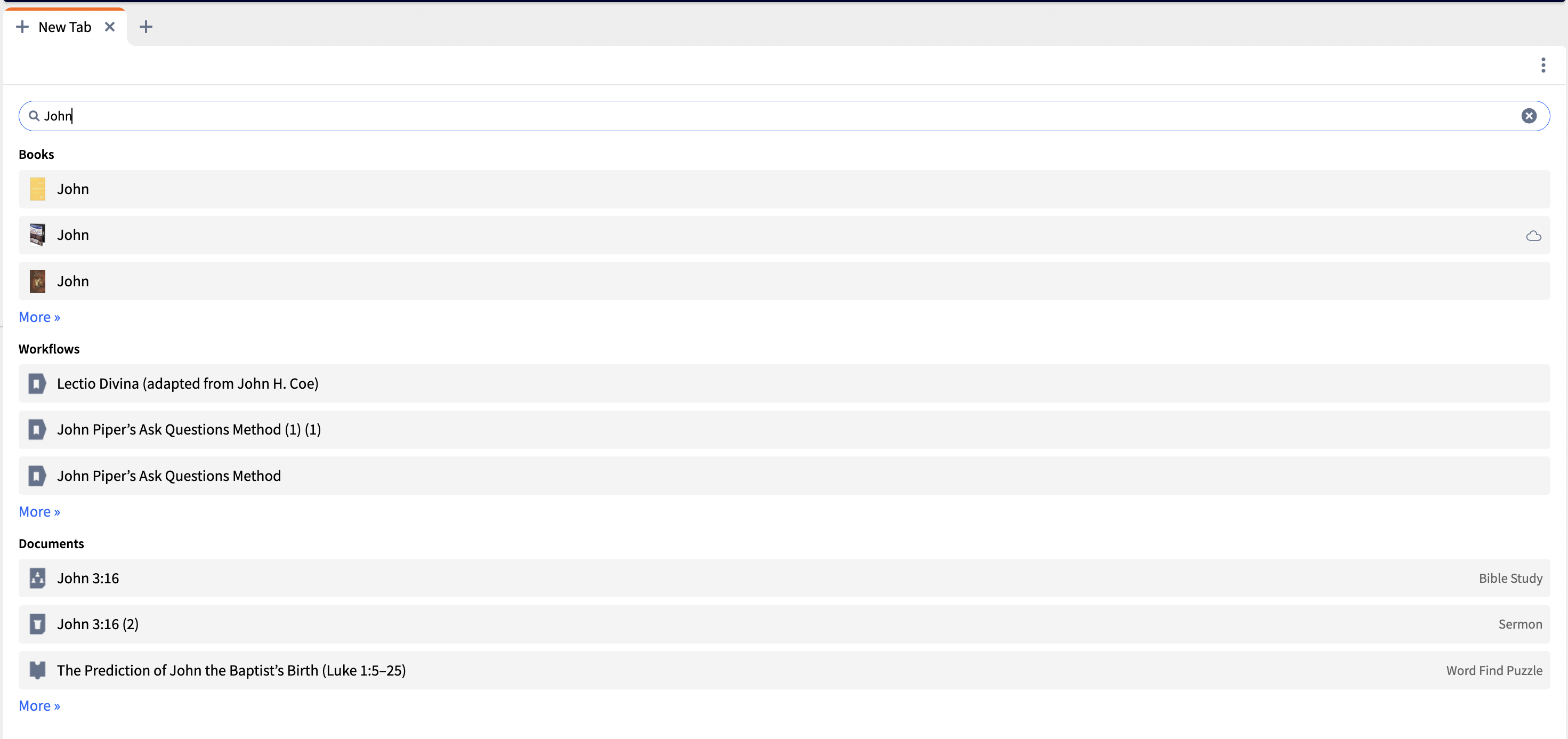The image size is (1568, 739).
Task: Click the Word Find Puzzle document icon
Action: [38, 670]
